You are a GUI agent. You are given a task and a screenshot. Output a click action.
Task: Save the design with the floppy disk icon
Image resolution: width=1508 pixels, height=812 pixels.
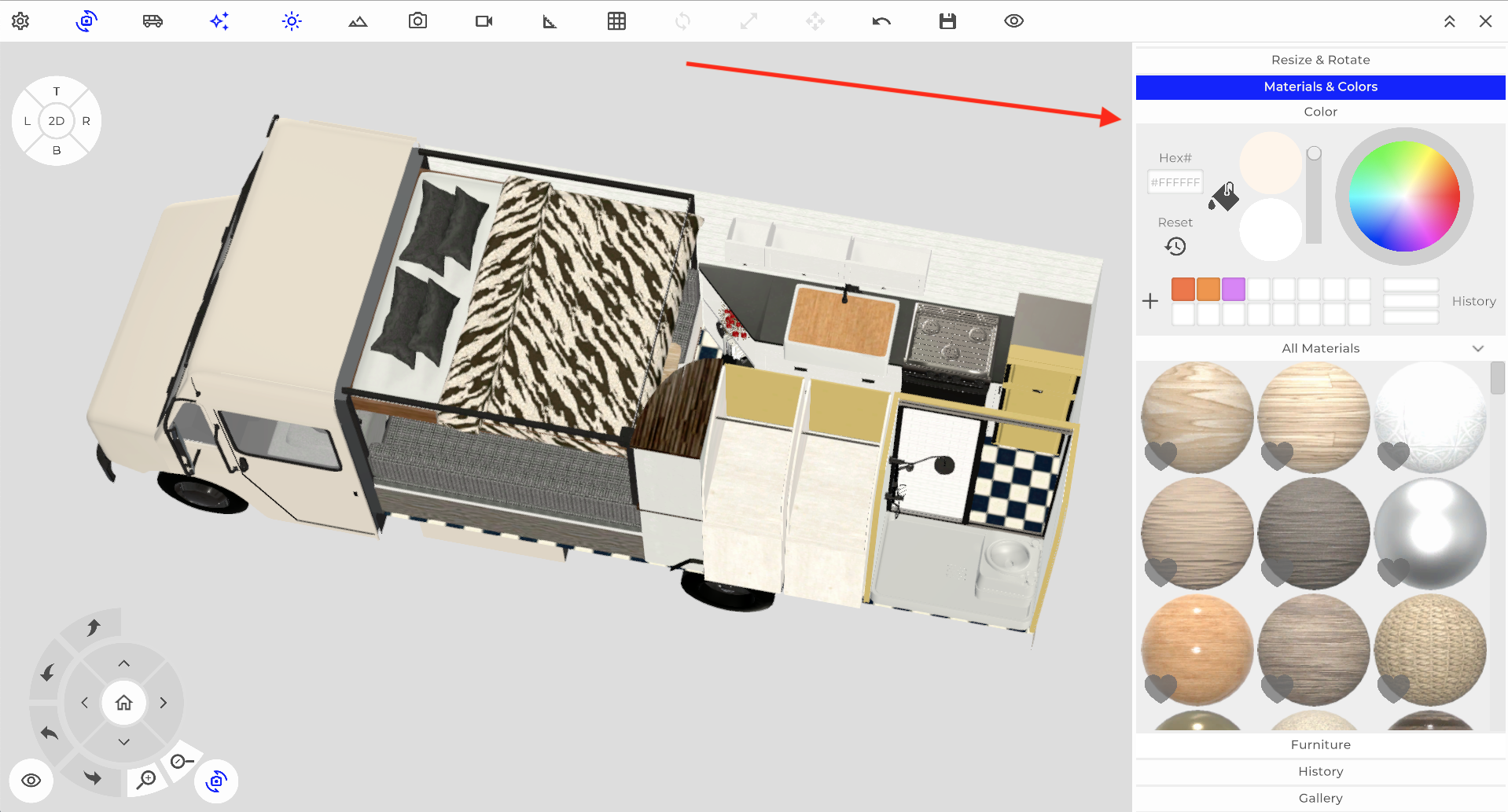[x=947, y=21]
